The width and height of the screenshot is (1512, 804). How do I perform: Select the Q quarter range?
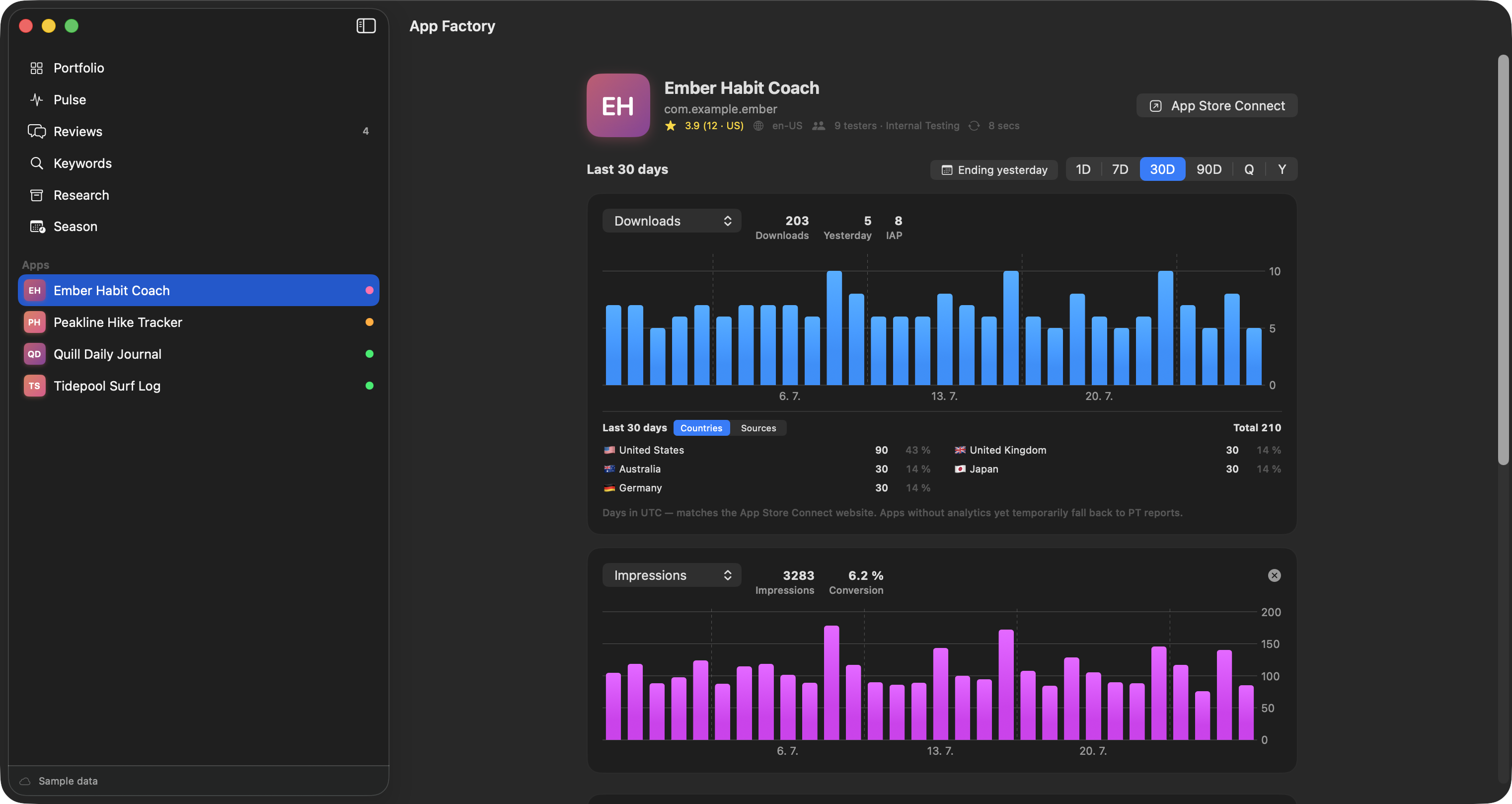(1249, 170)
